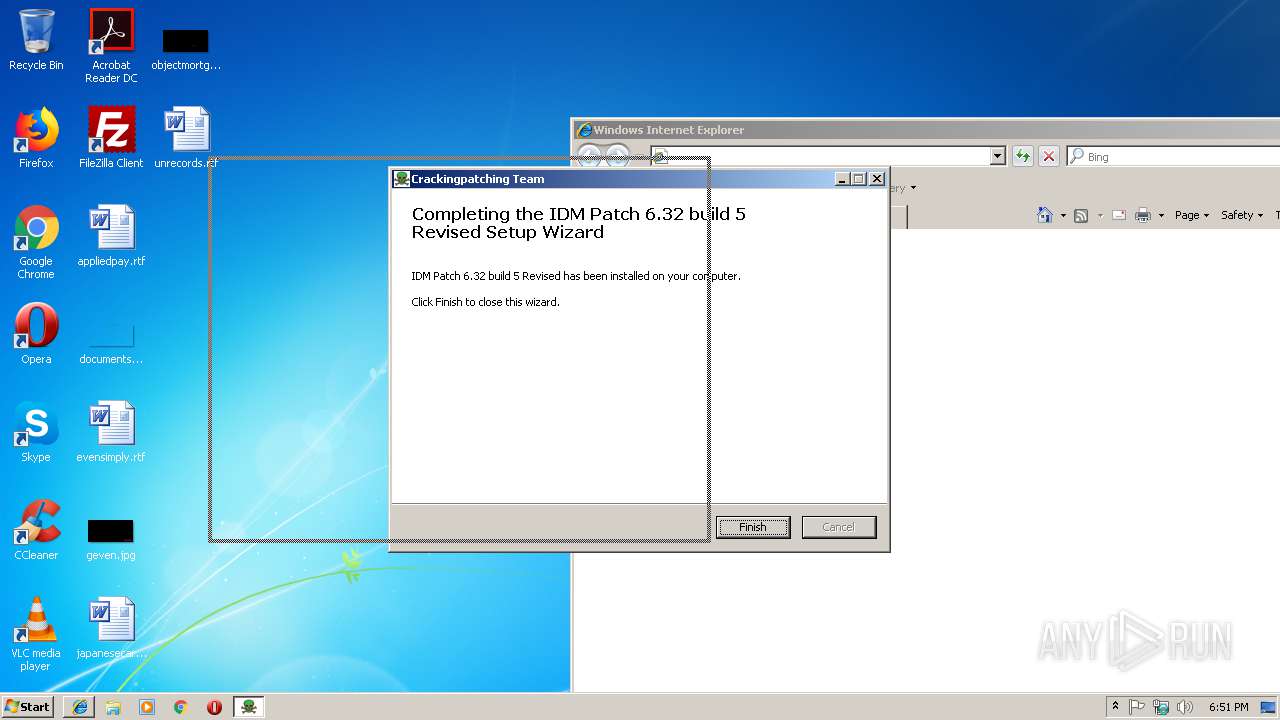Open the FileZilla Client shortcut
The width and height of the screenshot is (1280, 720).
(x=111, y=138)
